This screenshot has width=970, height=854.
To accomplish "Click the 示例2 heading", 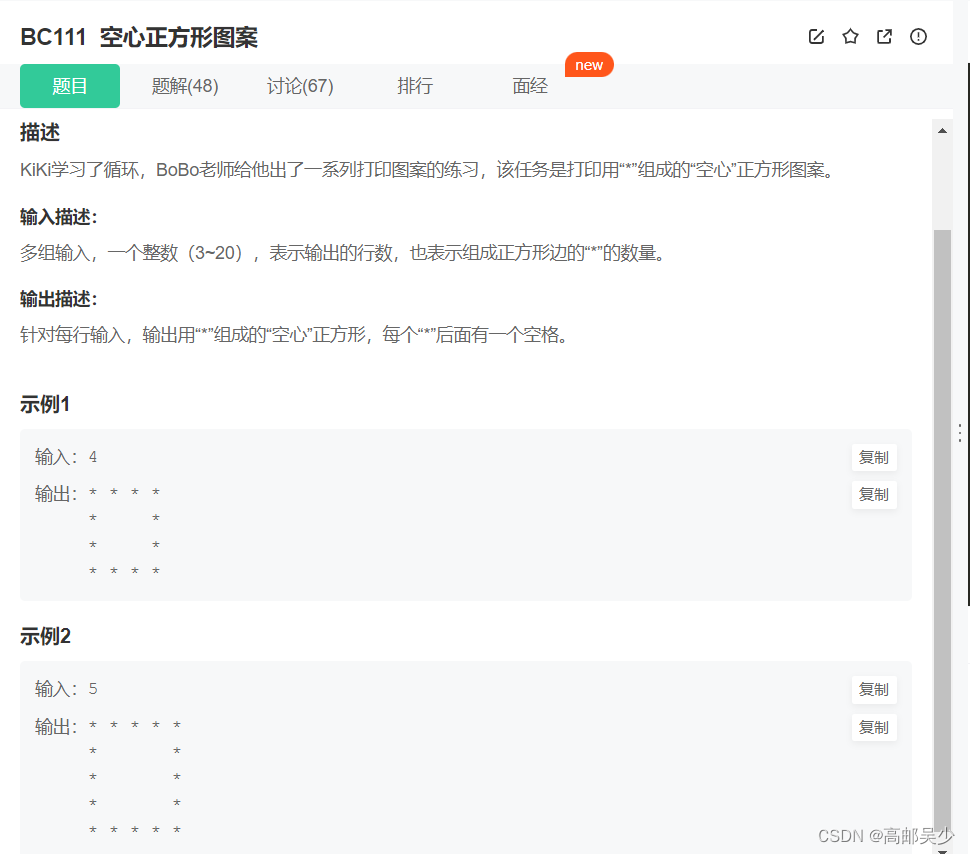I will (45, 636).
